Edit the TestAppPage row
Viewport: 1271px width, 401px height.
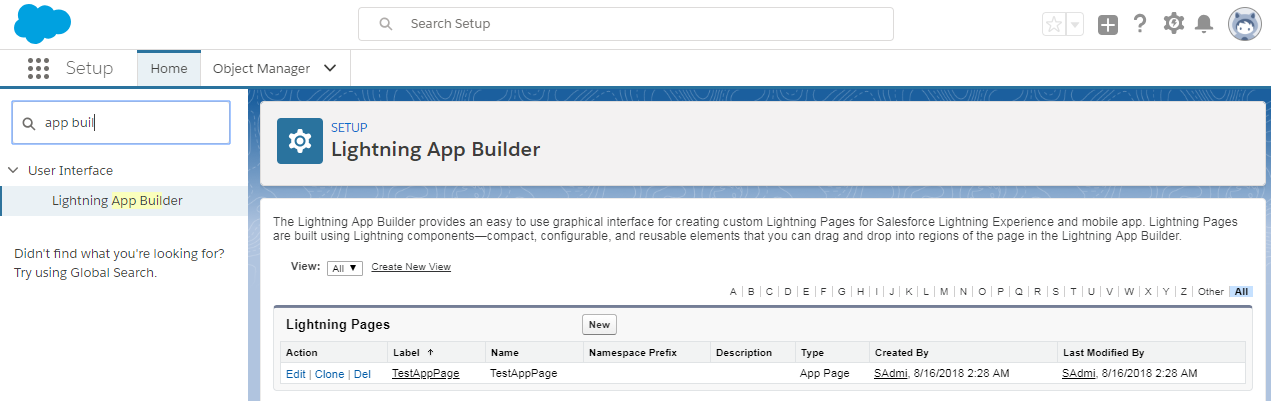pos(296,374)
